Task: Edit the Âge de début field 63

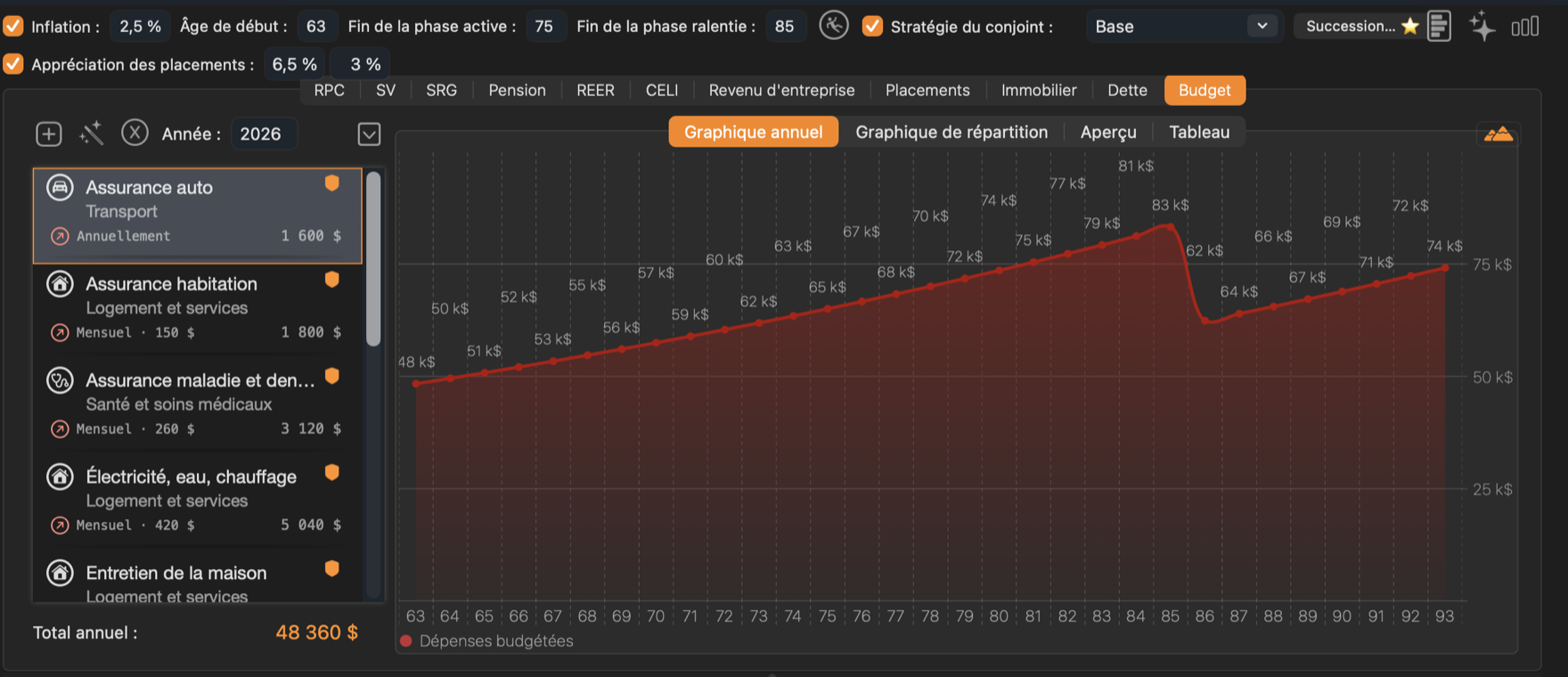Action: [316, 26]
